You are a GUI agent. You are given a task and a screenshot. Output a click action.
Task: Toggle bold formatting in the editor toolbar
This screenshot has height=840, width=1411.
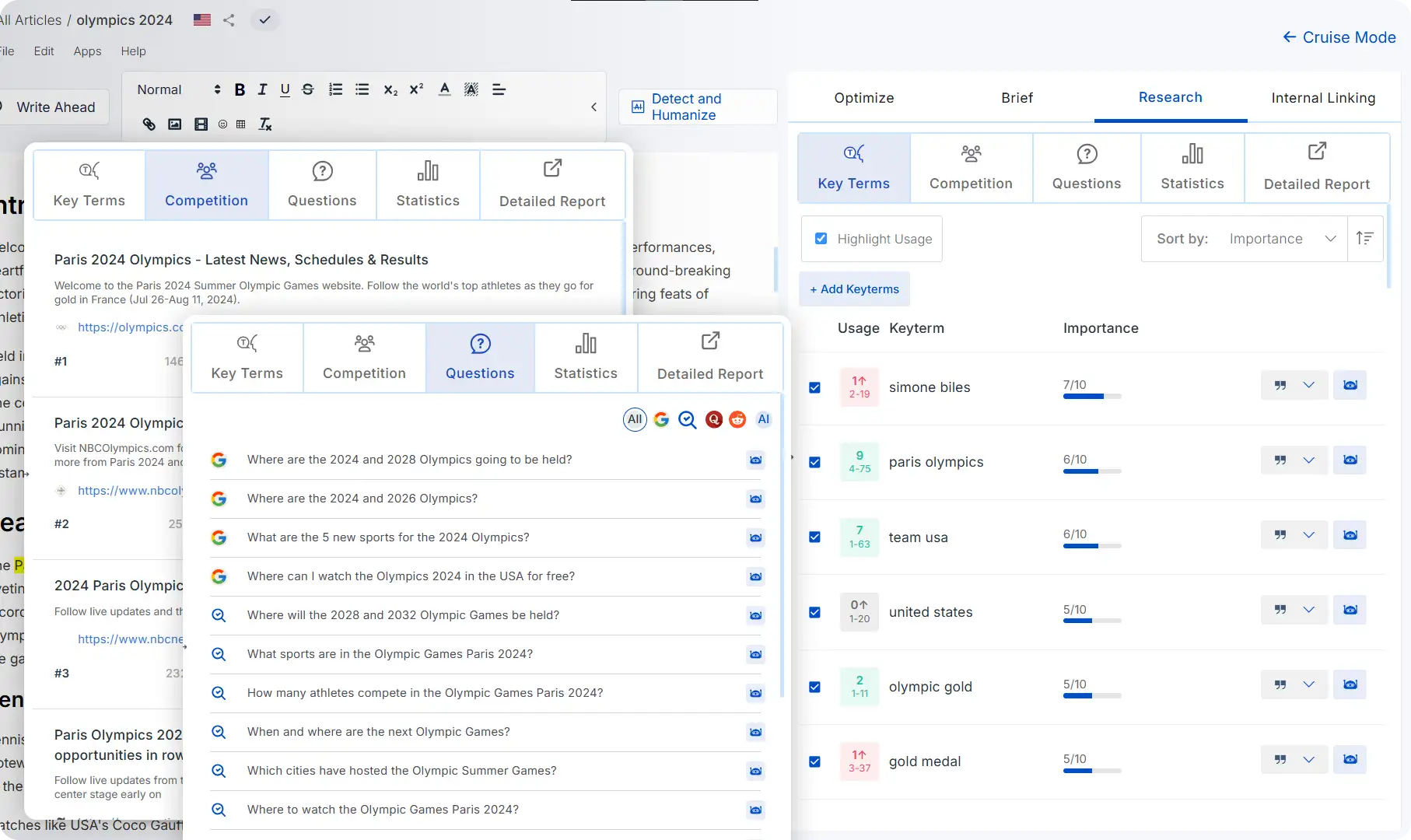(x=240, y=90)
